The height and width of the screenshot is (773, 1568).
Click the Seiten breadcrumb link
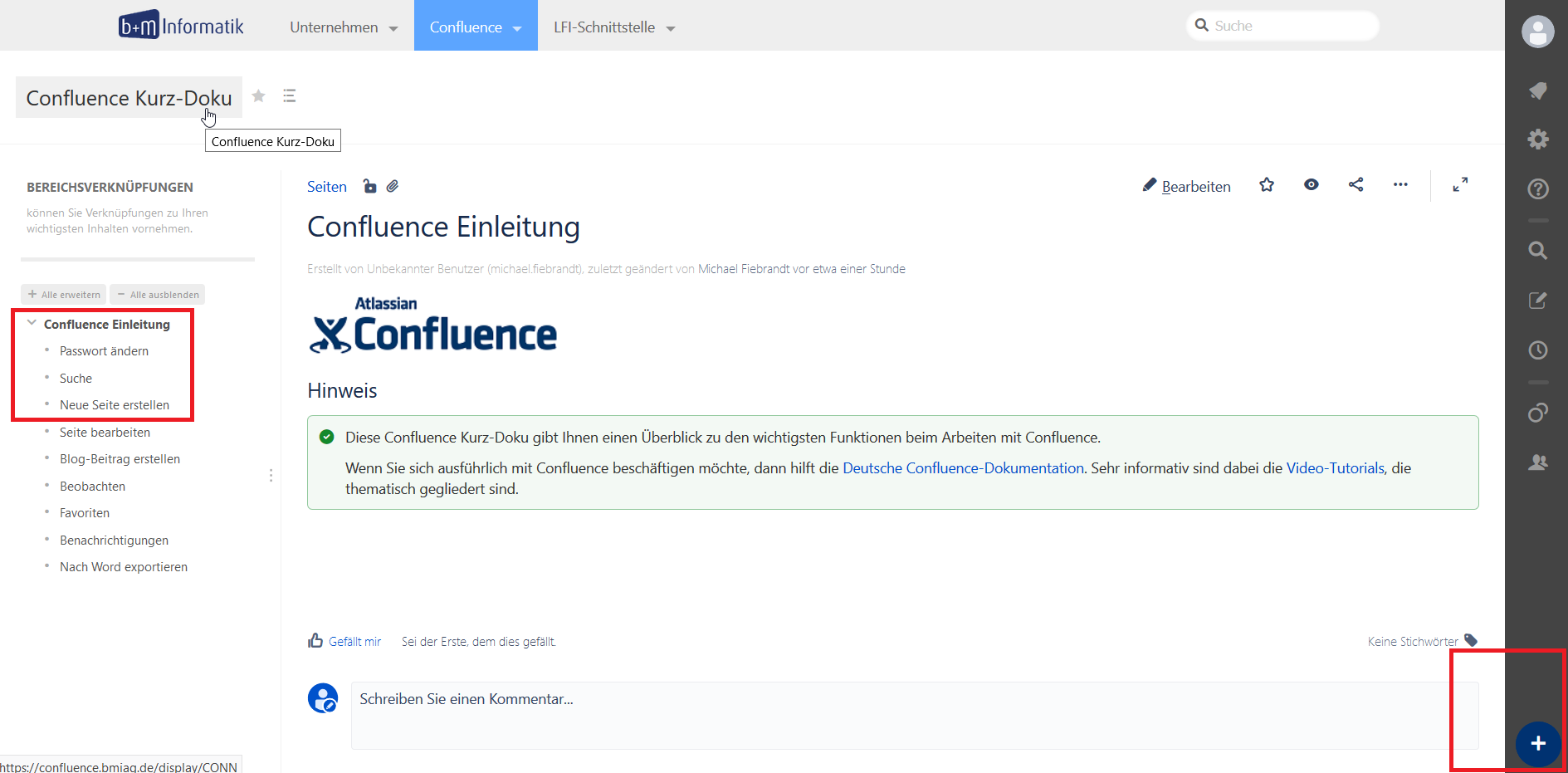pos(327,187)
